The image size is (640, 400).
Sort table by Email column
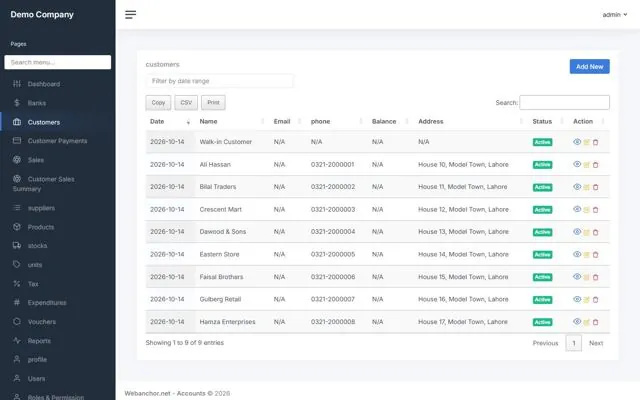pos(288,121)
